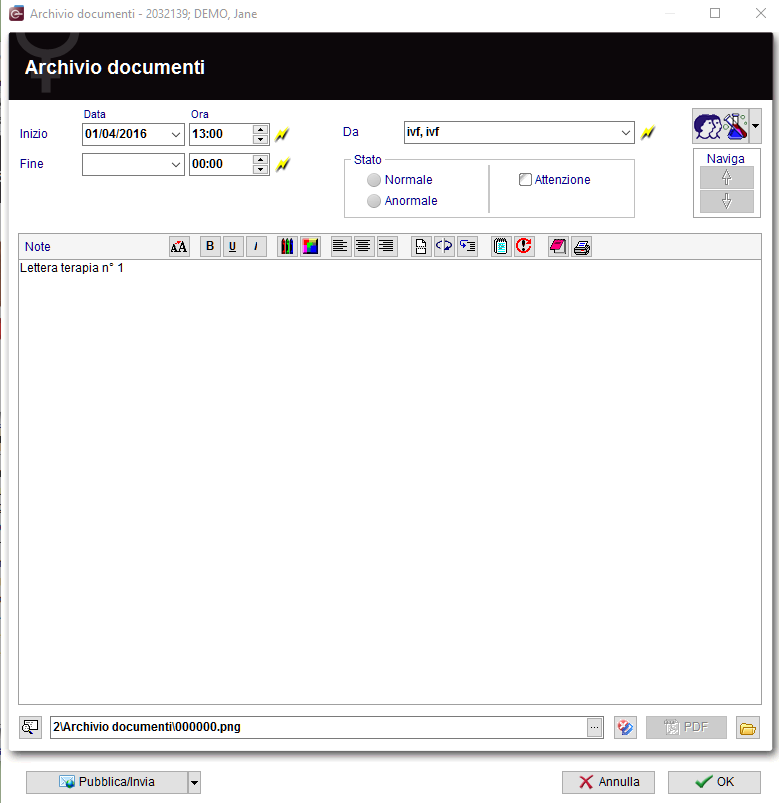779x803 pixels.
Task: Click the Da field text 'ivf, ivf'
Action: tap(423, 132)
